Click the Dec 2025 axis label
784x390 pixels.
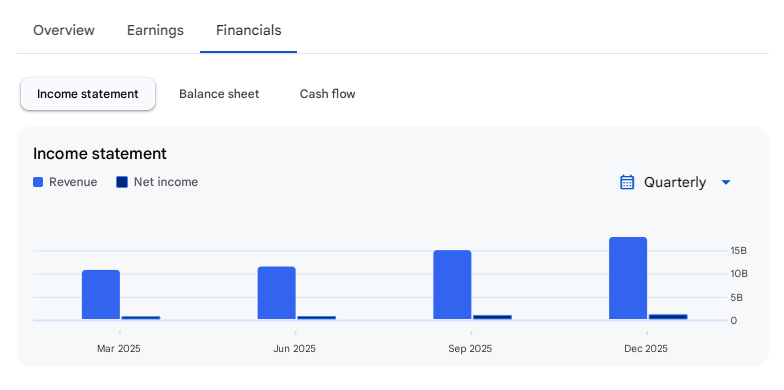tap(646, 349)
